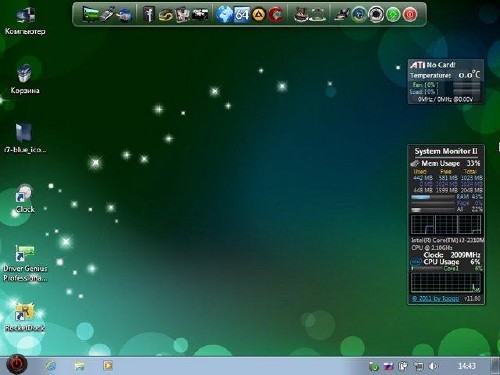Open Internet Explorer from the taskbar
This screenshot has height=375, width=500.
click(x=51, y=366)
